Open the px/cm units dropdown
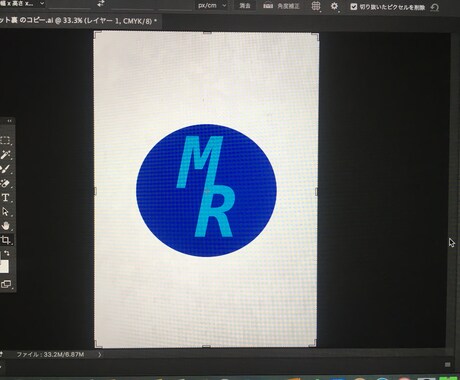 coord(212,5)
